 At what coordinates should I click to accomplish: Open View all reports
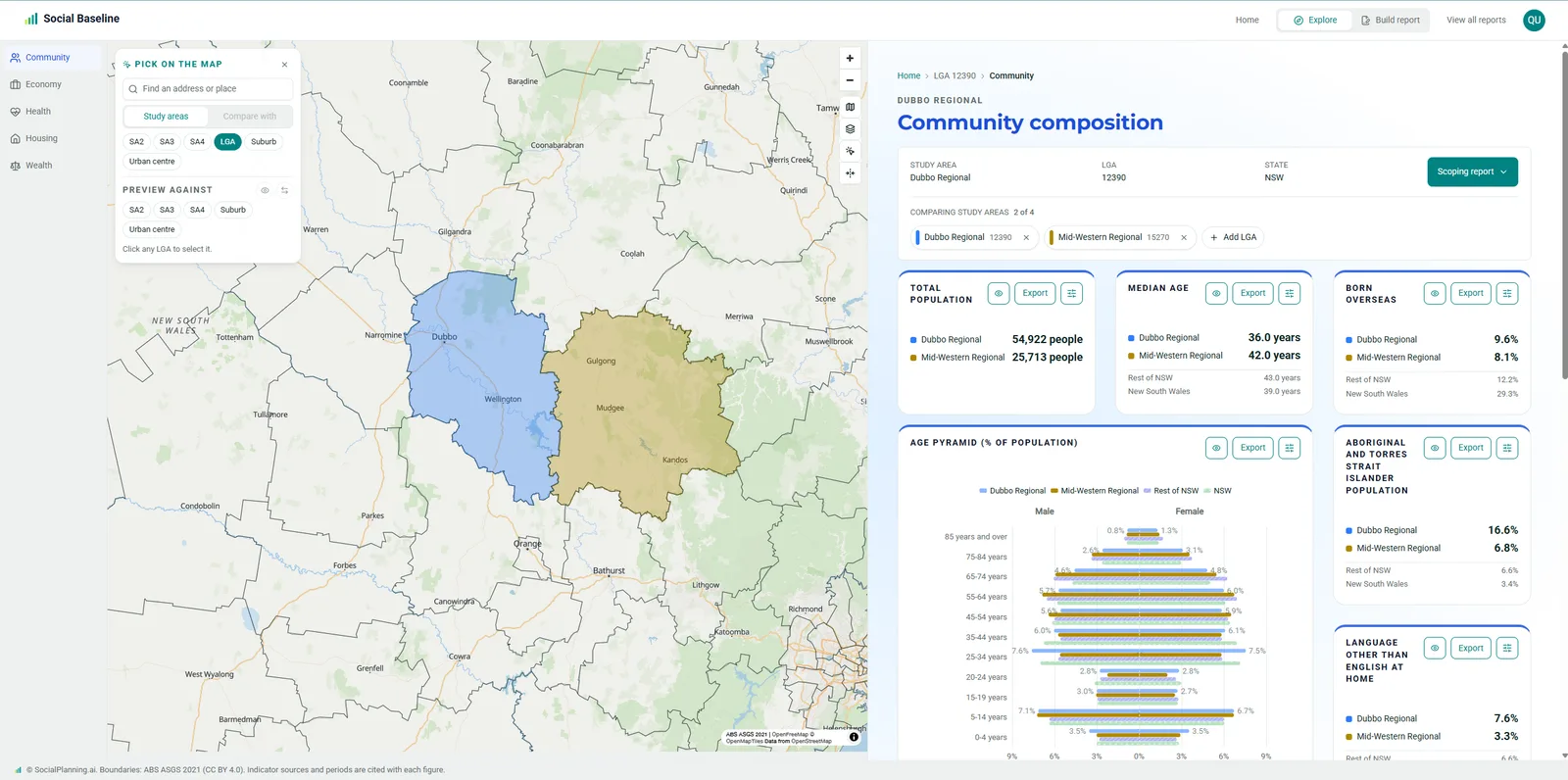coord(1476,20)
